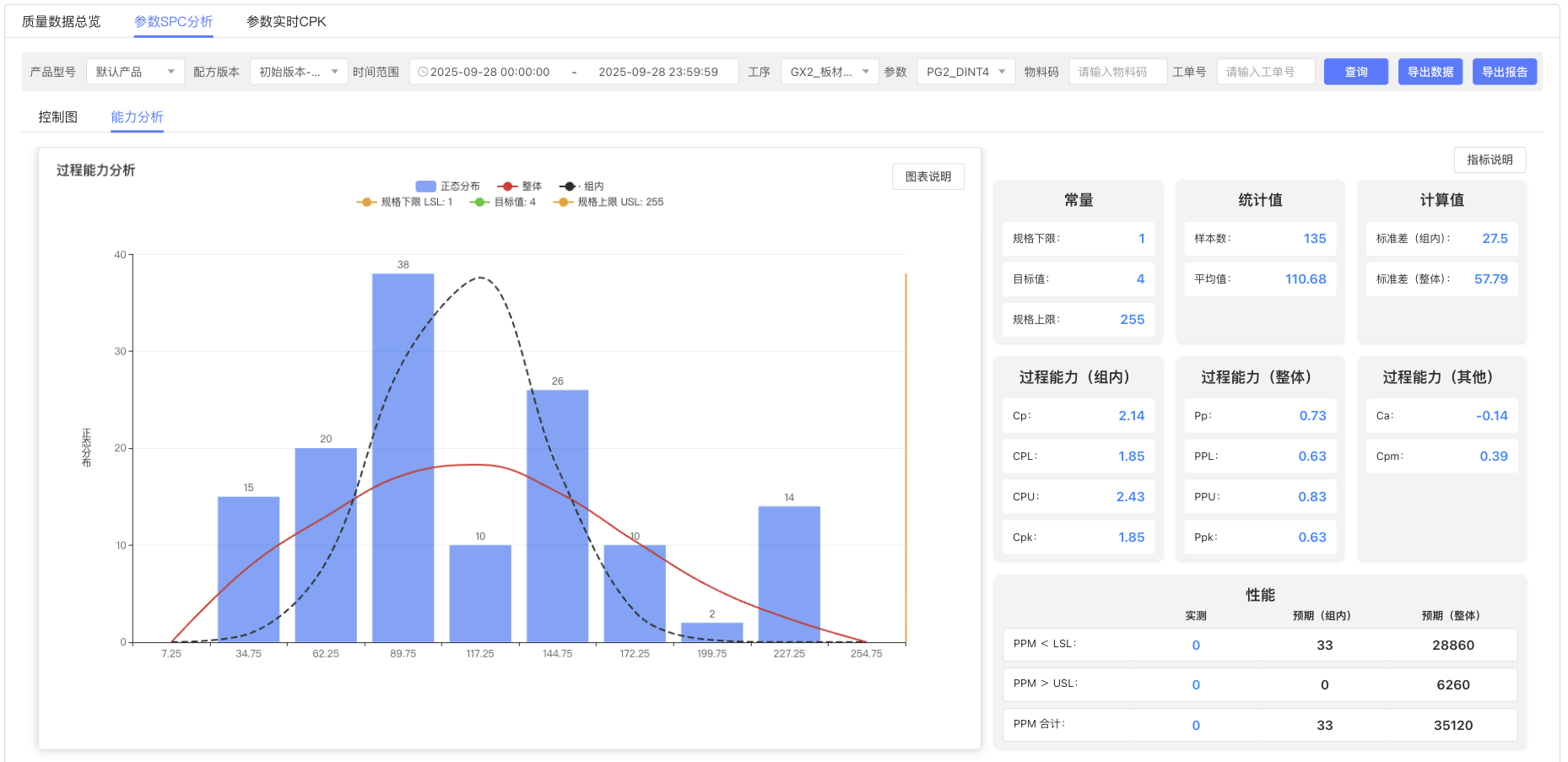Click the tallest histogram bar labeled 38

coord(403,456)
